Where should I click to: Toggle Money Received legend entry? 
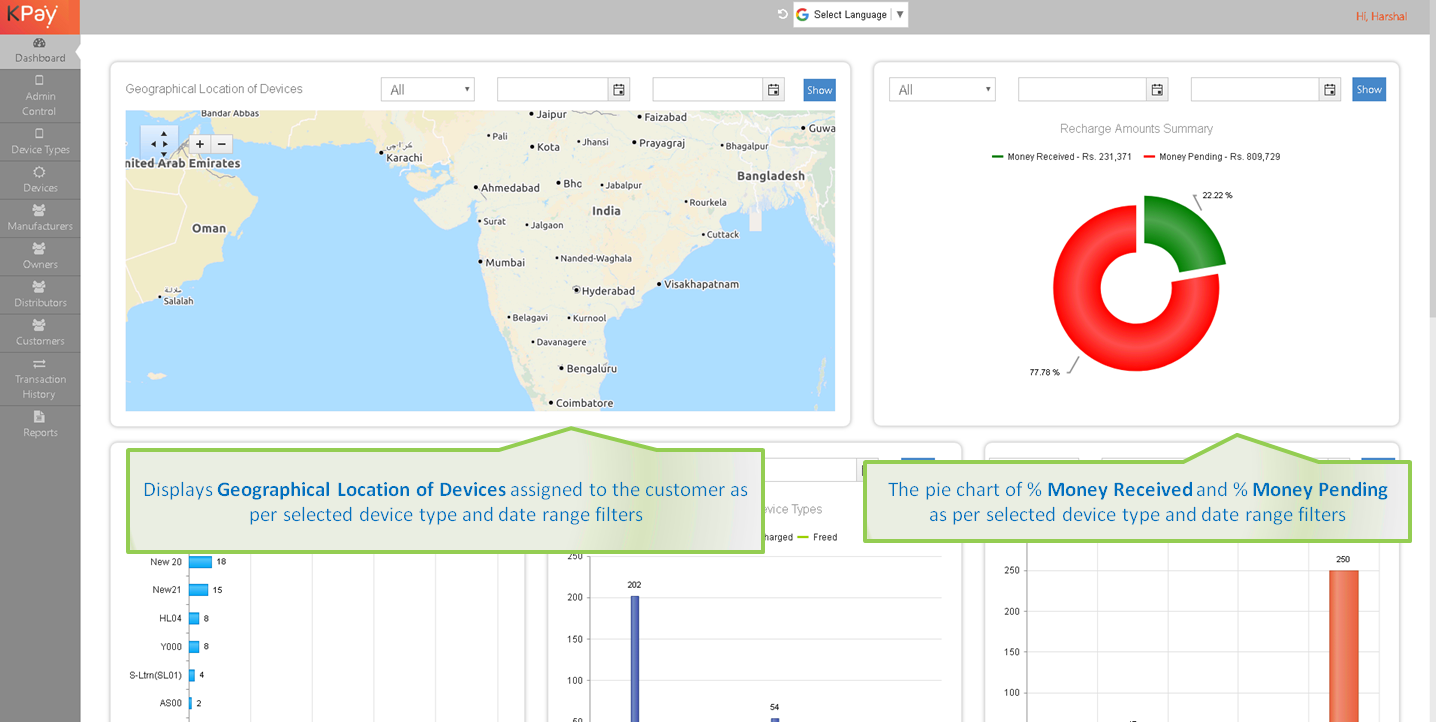[x=1062, y=157]
